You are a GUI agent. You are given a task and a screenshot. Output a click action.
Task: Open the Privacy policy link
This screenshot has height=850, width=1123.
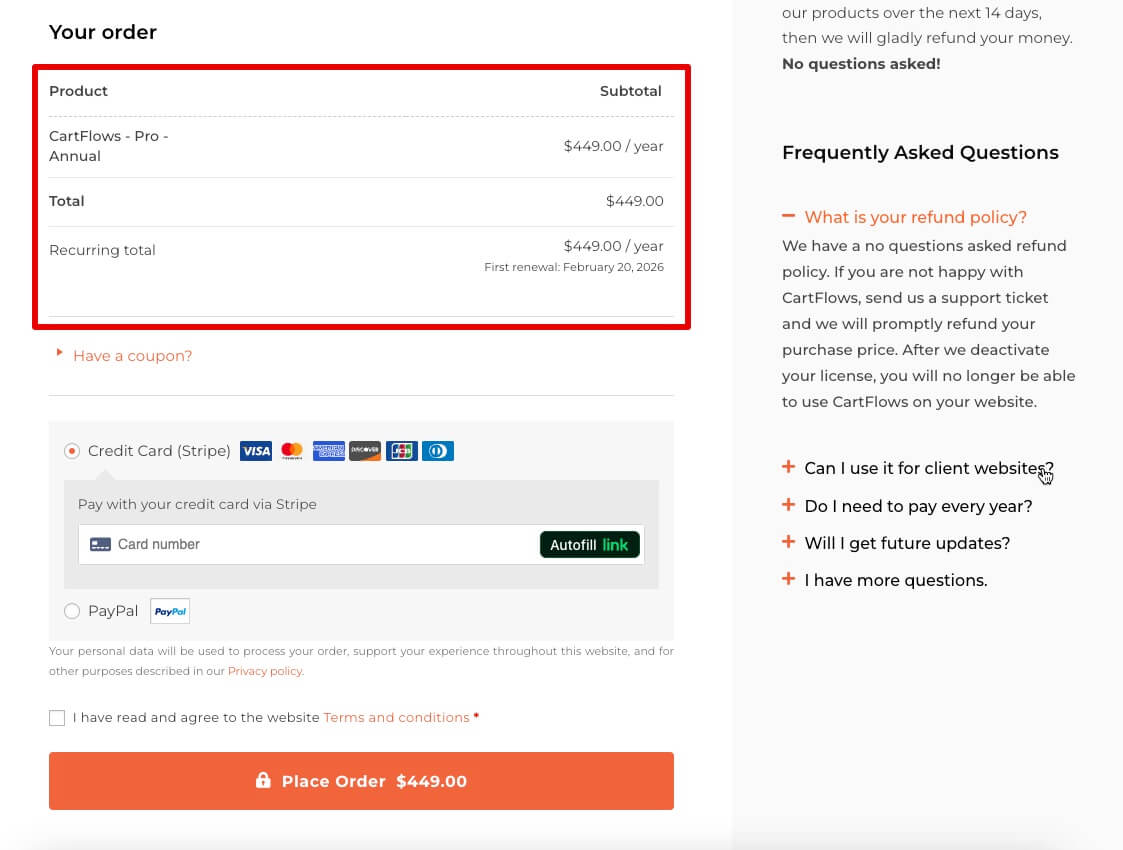pyautogui.click(x=265, y=671)
